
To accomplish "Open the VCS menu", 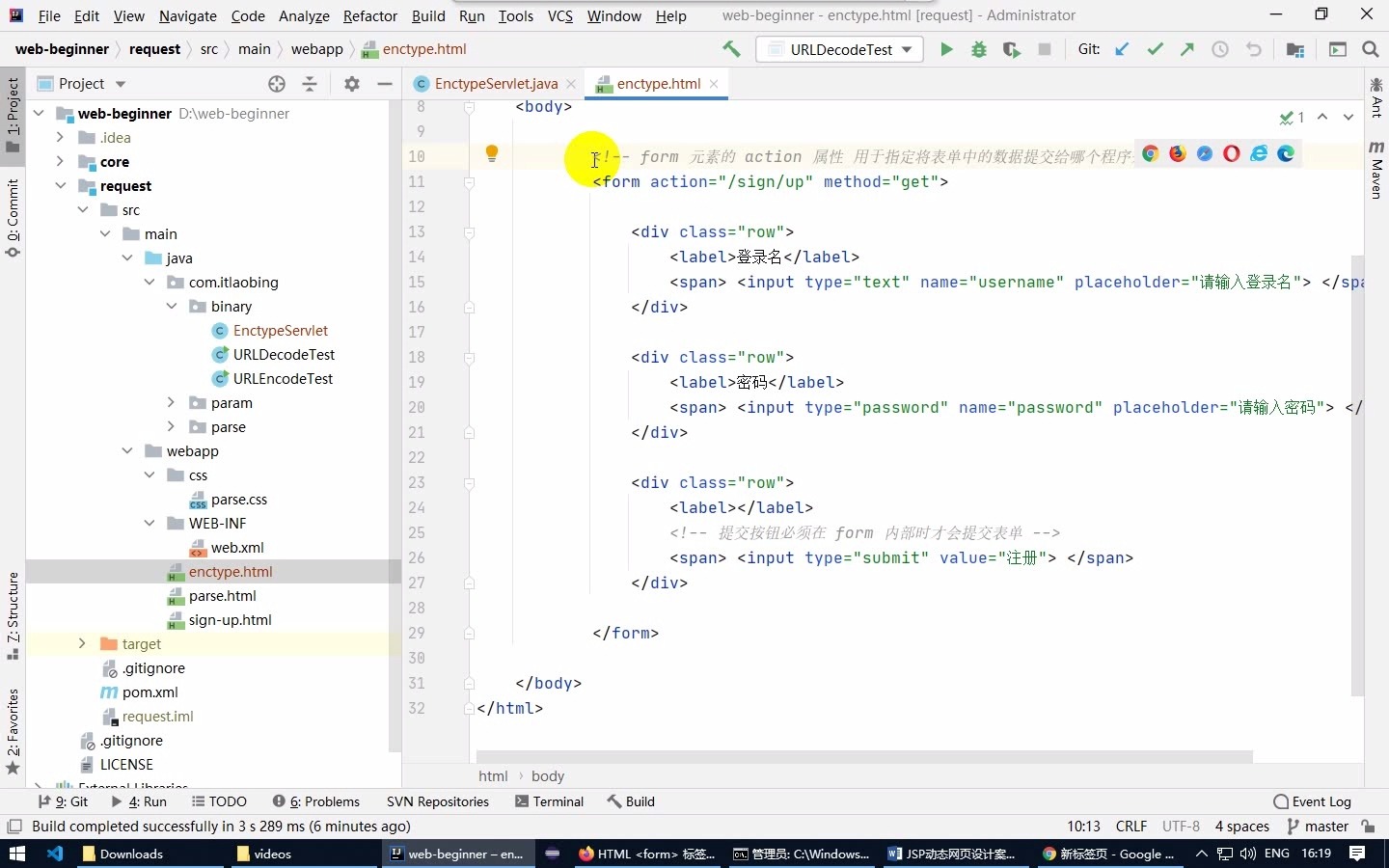I will [x=559, y=15].
